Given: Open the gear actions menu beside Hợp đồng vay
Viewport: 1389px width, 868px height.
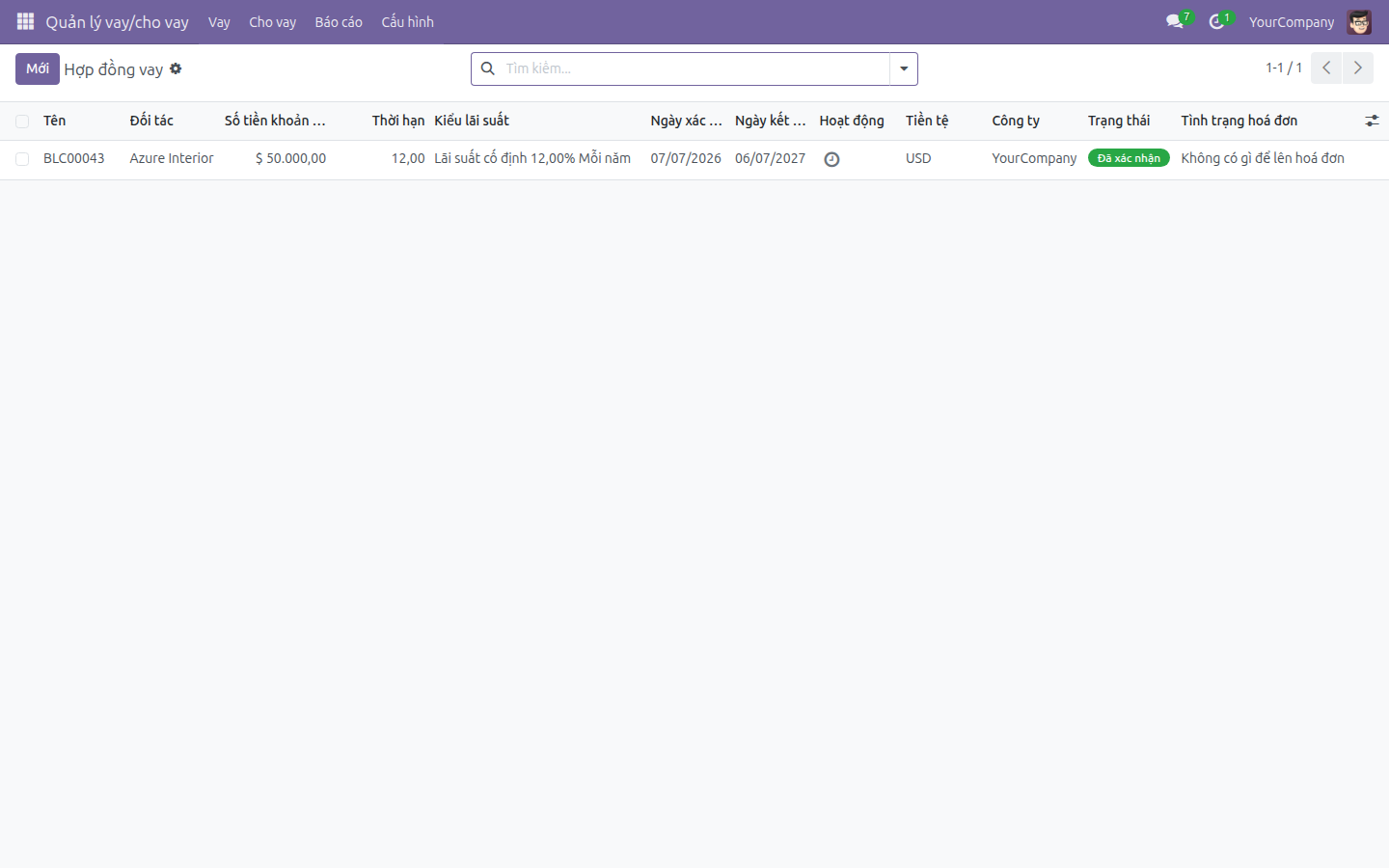Looking at the screenshot, I should (x=176, y=68).
